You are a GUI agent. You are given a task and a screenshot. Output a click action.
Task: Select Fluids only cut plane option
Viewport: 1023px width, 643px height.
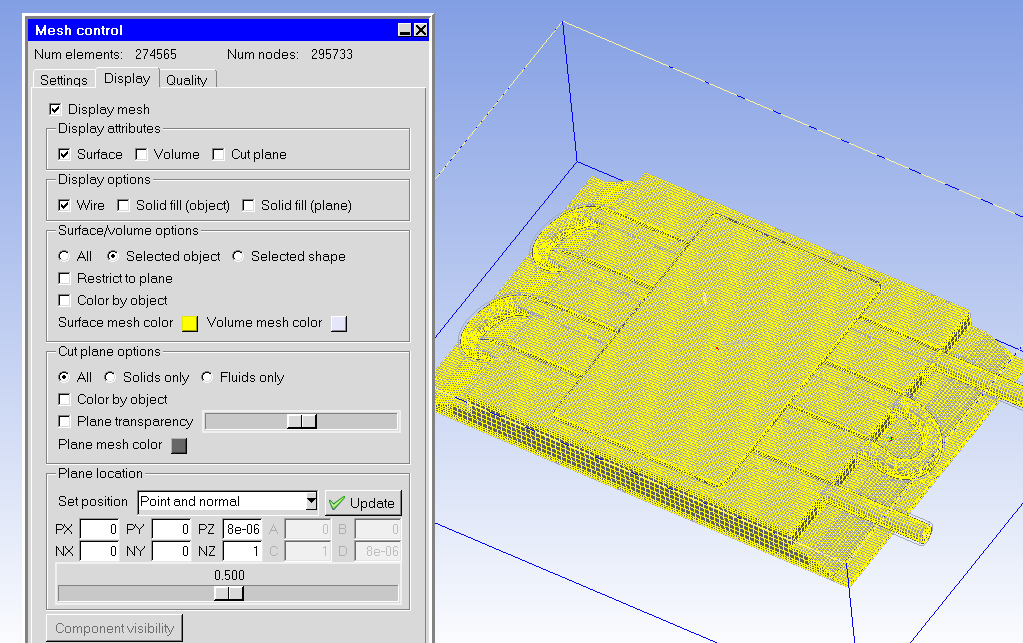tap(208, 377)
